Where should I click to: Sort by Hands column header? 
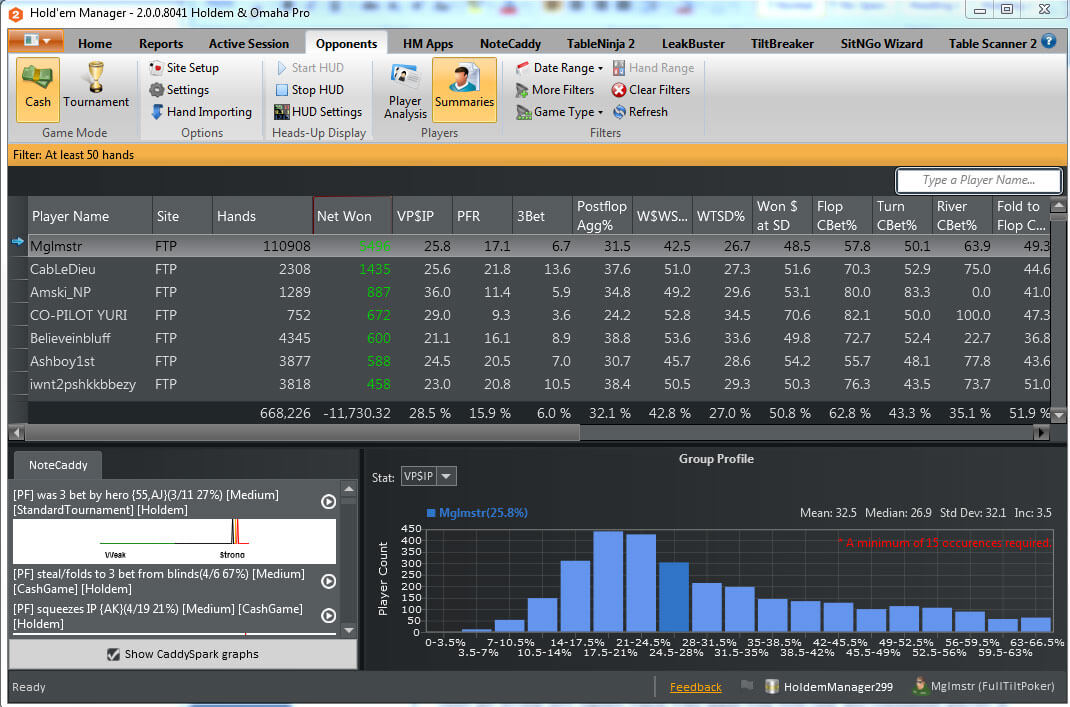(263, 216)
